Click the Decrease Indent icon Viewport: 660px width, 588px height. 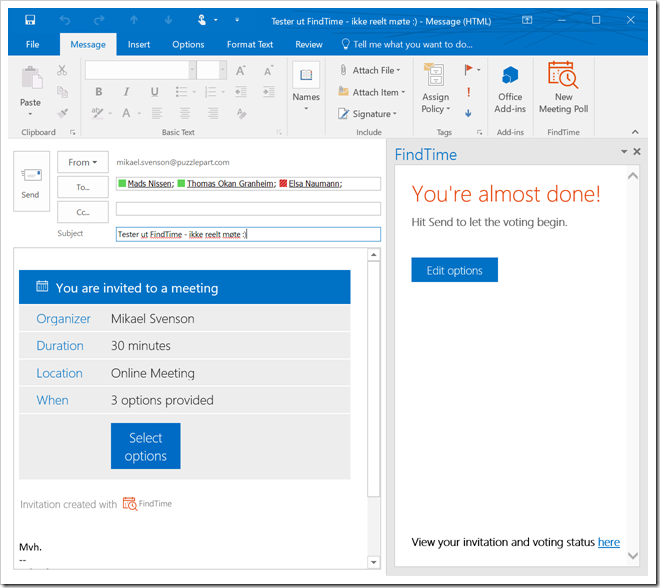click(241, 91)
